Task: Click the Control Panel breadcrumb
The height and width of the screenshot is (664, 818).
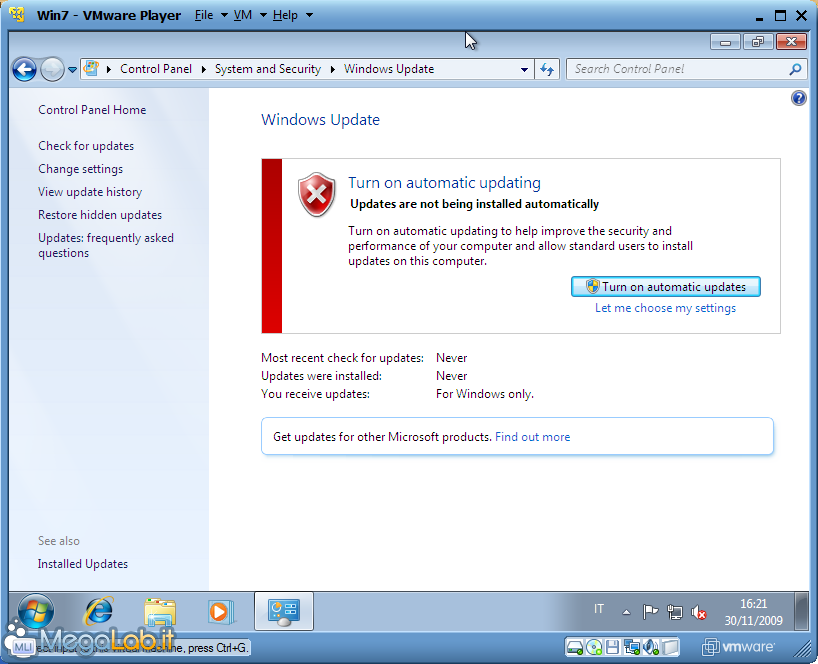Action: pyautogui.click(x=156, y=69)
